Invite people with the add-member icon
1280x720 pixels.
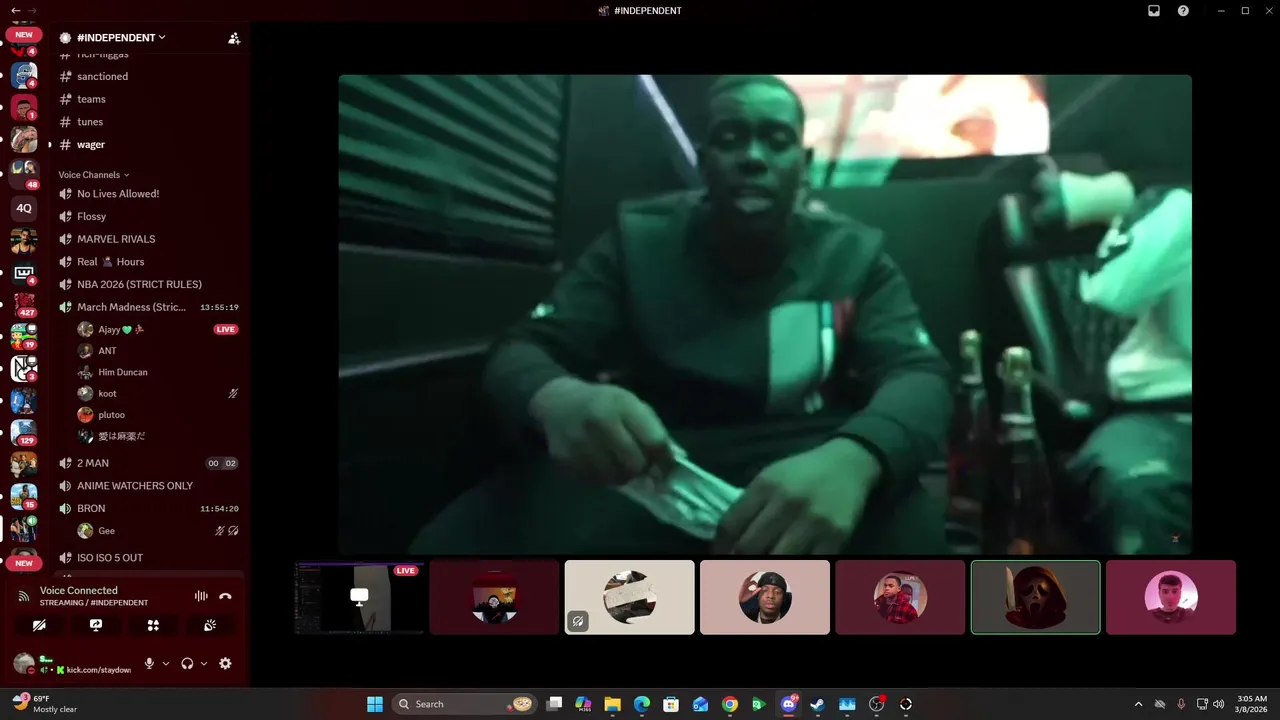(x=234, y=38)
